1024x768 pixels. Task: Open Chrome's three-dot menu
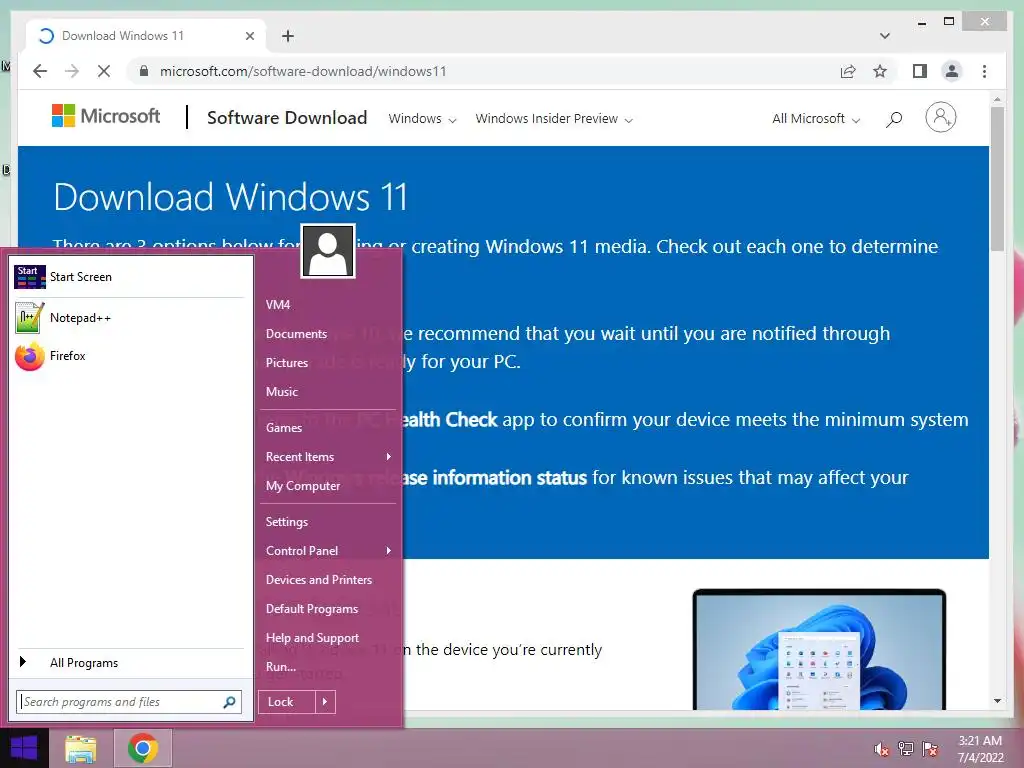(984, 71)
